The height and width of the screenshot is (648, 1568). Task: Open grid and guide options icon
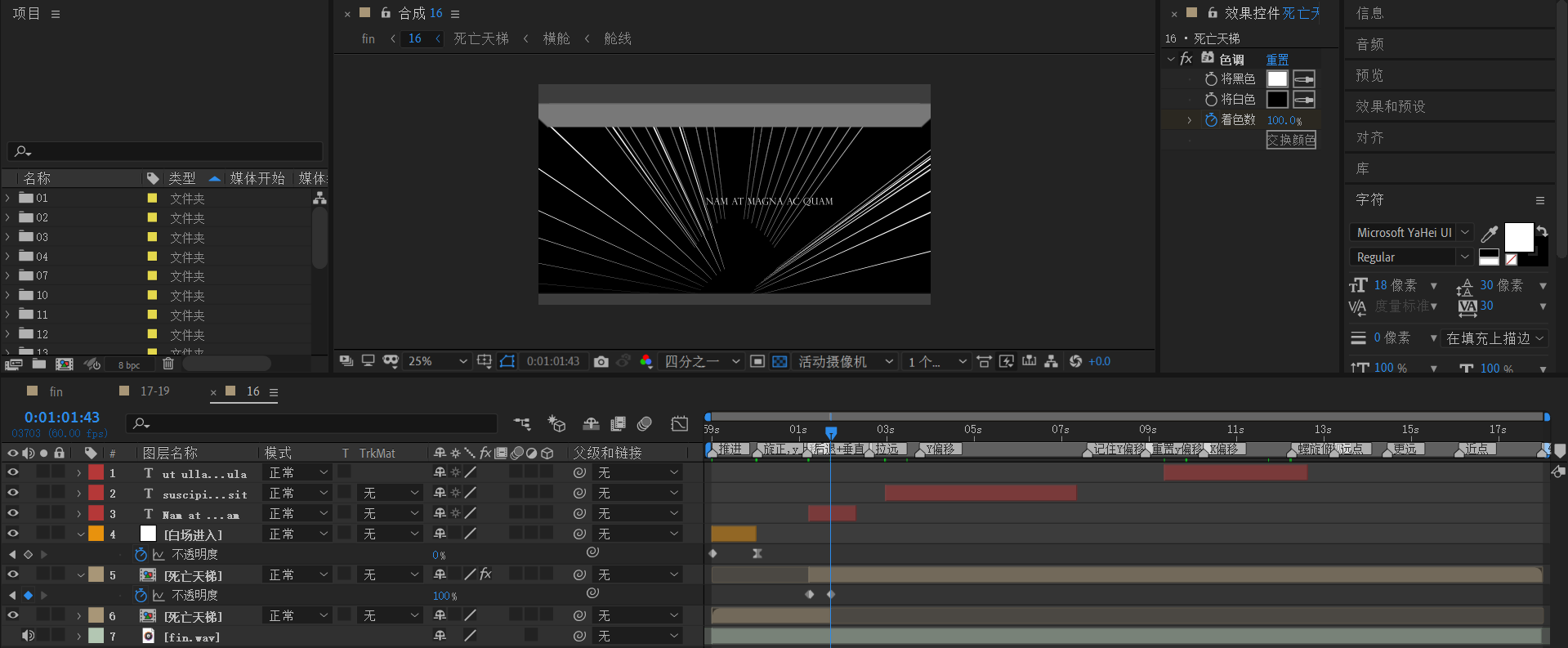(x=485, y=361)
